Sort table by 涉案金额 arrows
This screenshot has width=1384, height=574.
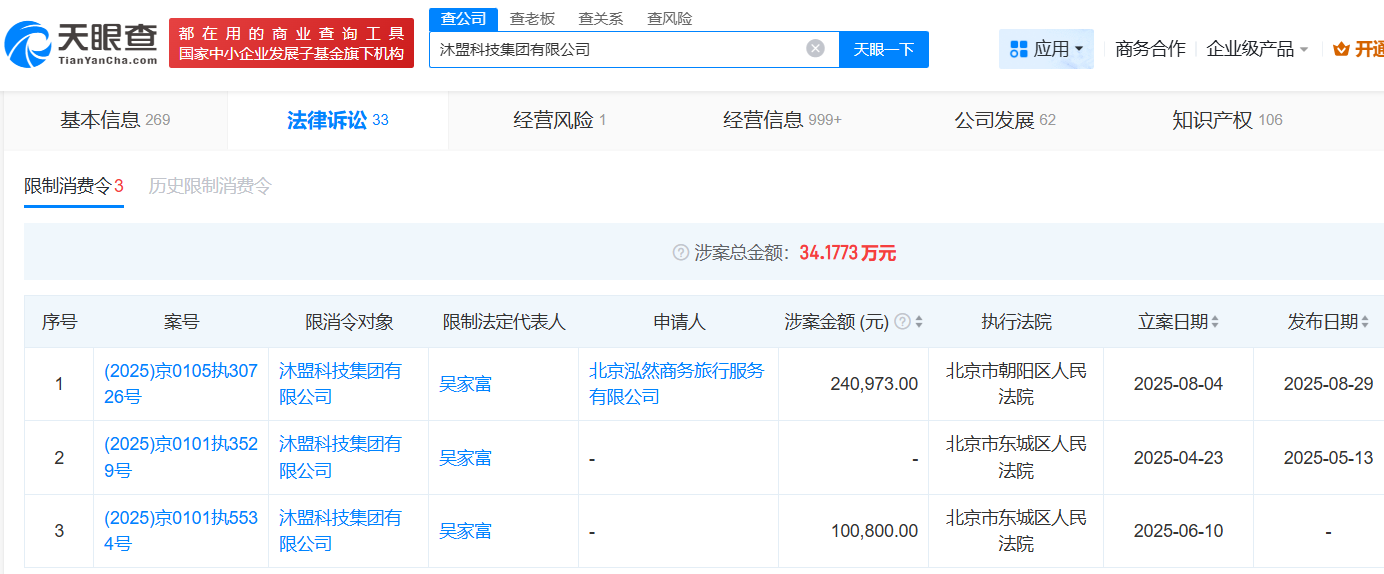[x=919, y=322]
